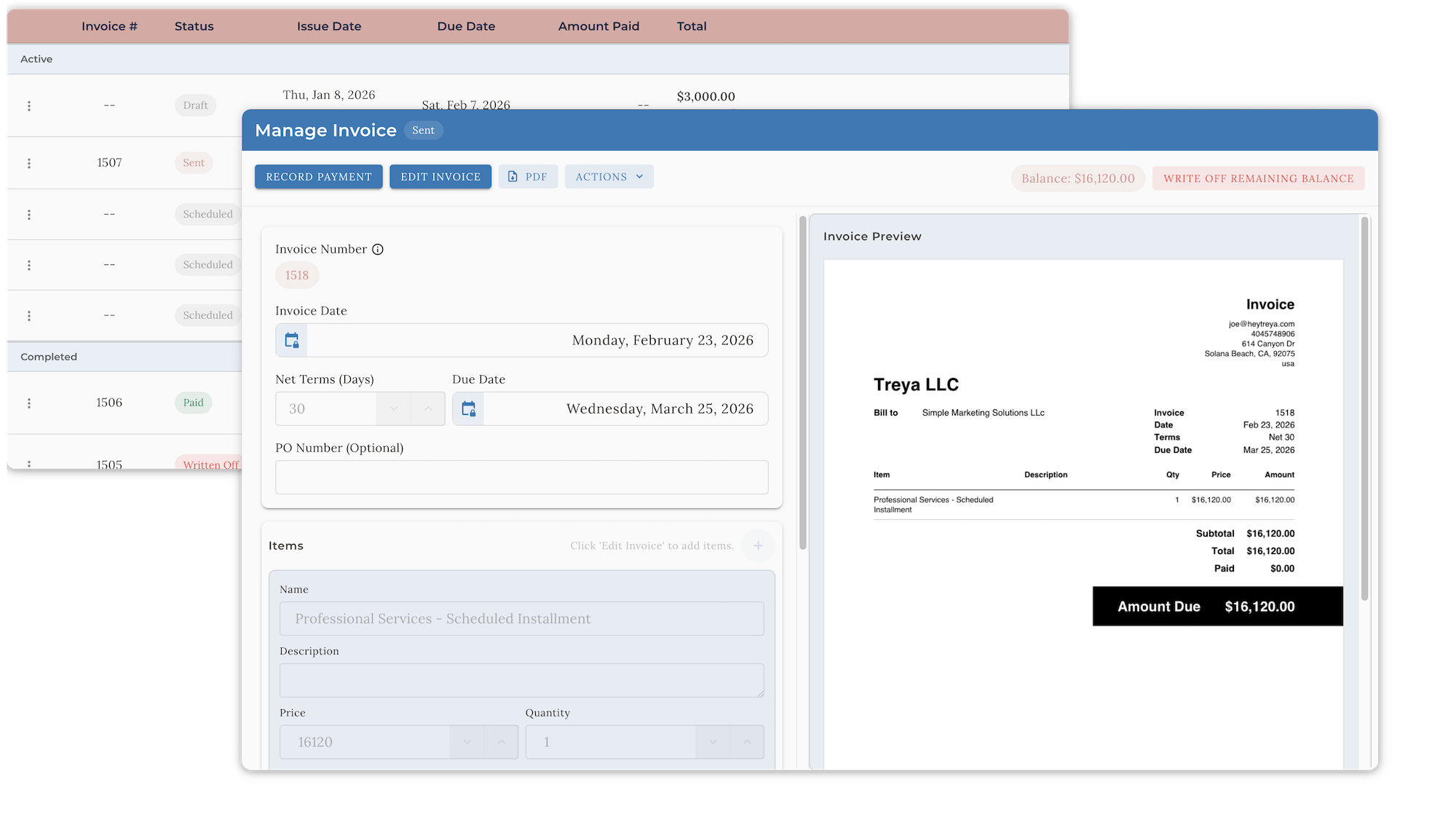Open kebab menu on first Draft invoice row
The height and width of the screenshot is (814, 1456).
(x=29, y=105)
